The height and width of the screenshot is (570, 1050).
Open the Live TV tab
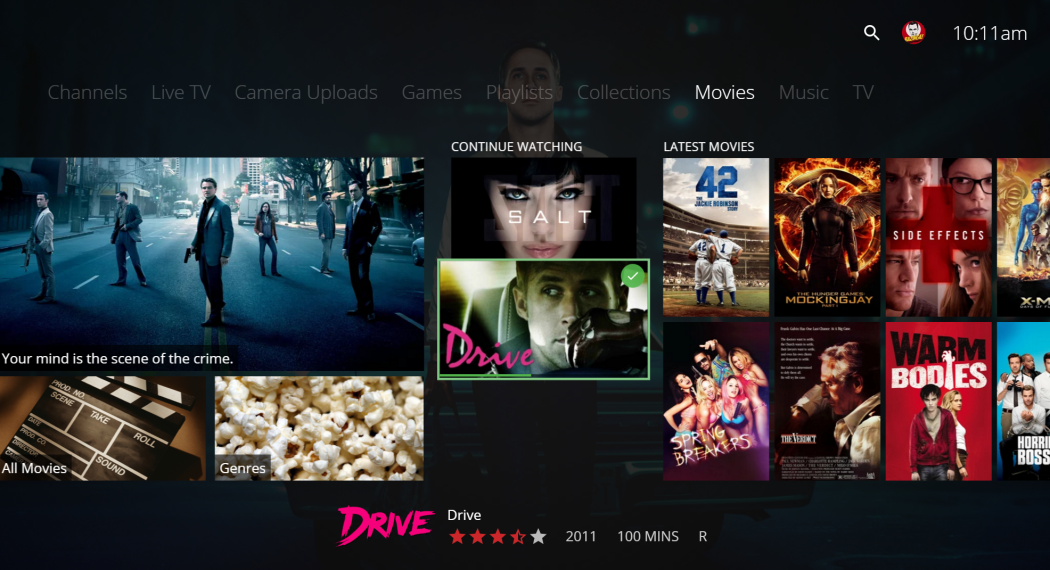pos(181,92)
